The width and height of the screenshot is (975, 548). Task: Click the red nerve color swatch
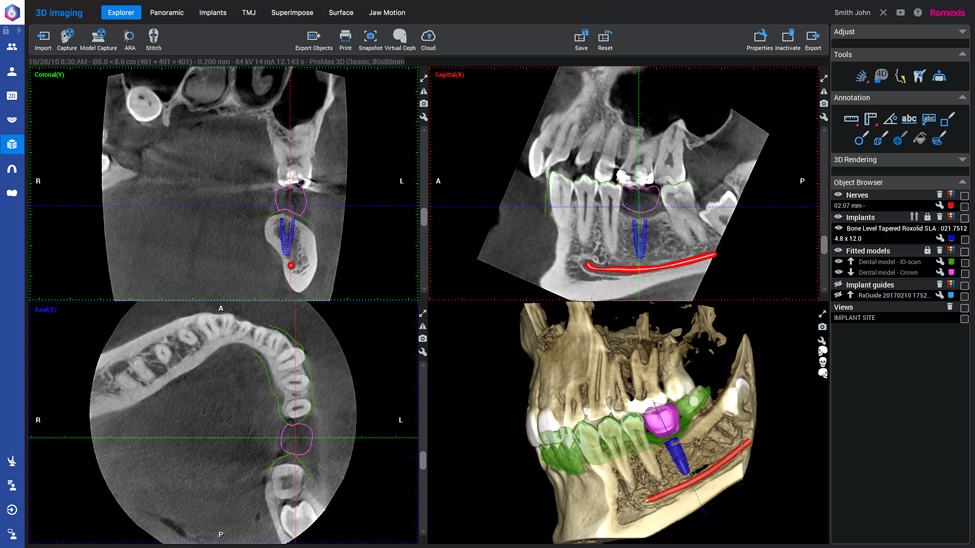[x=951, y=206]
